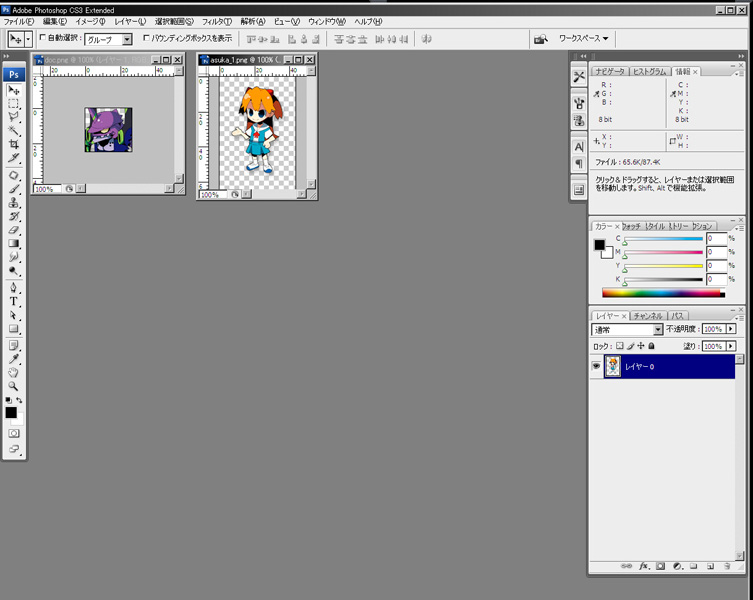Click the add layer mask icon
The image size is (753, 600).
pyautogui.click(x=660, y=566)
